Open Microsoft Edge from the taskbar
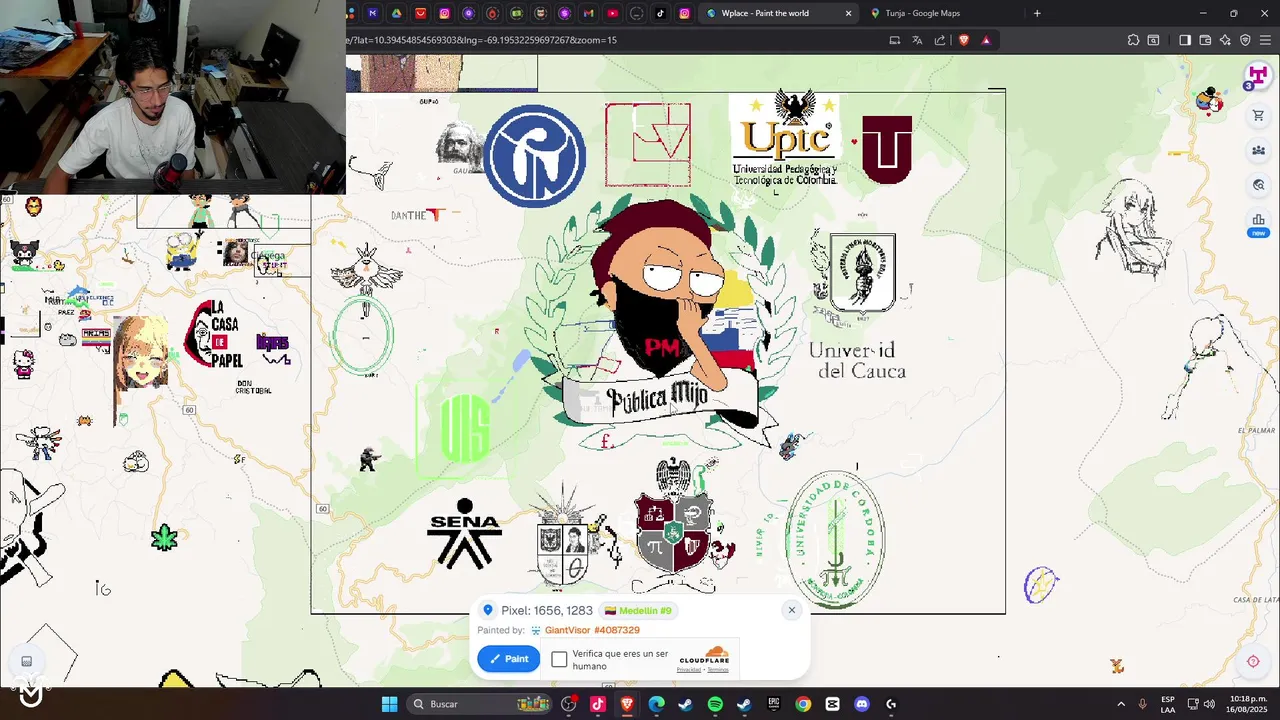This screenshot has height=720, width=1280. pos(656,704)
